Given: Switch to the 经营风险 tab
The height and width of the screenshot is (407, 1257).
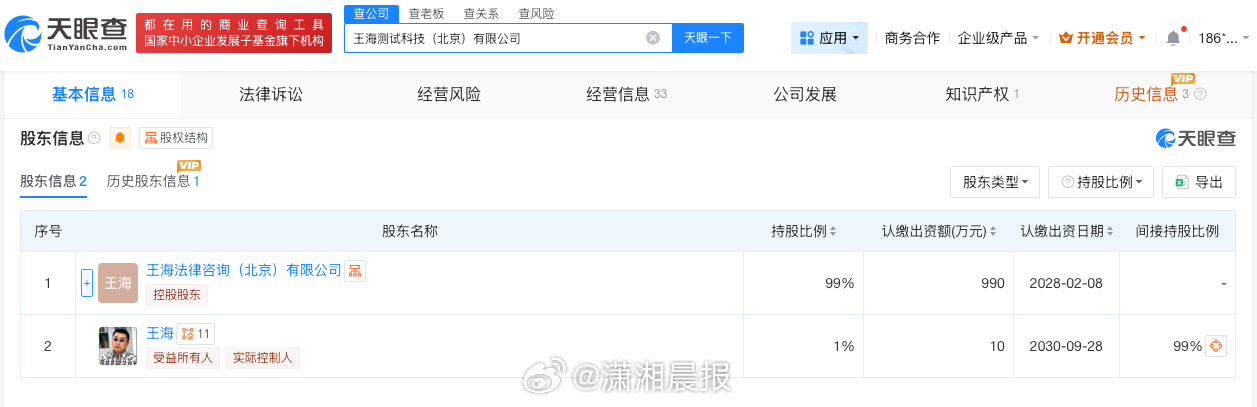Looking at the screenshot, I should 448,95.
